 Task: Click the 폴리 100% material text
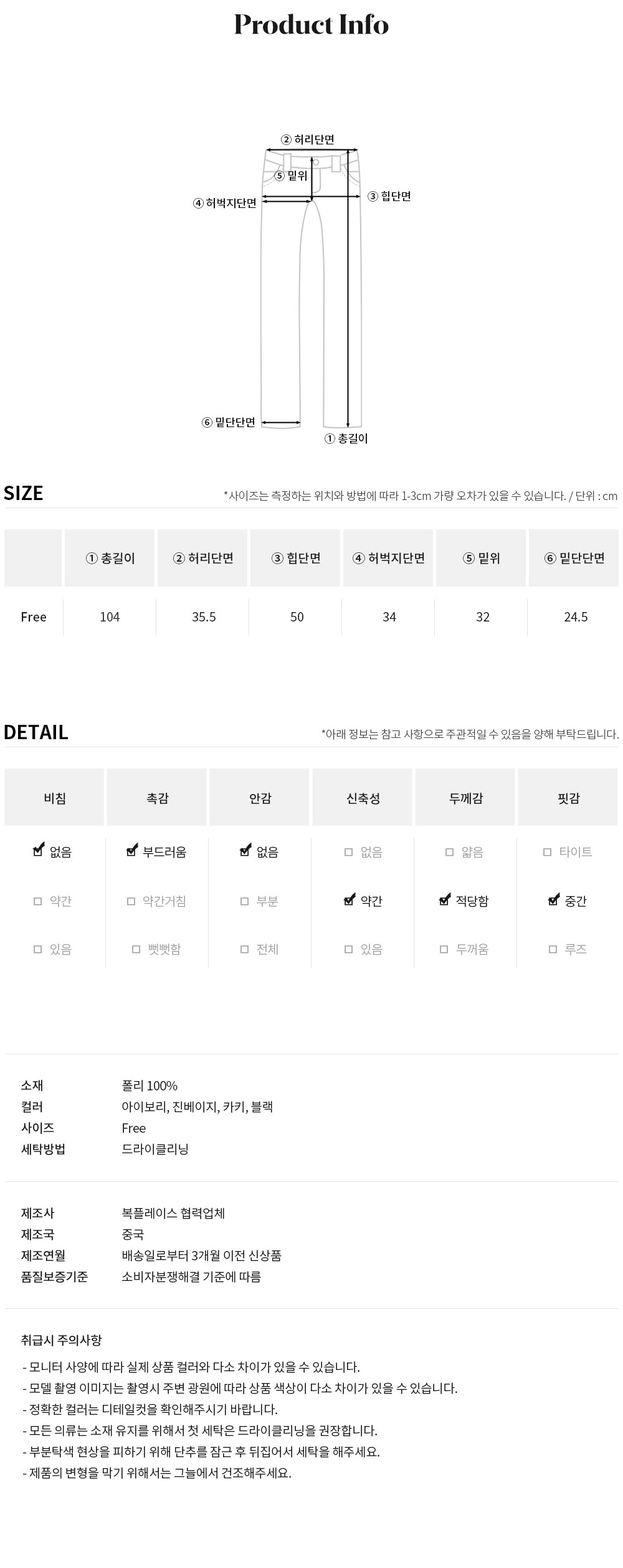point(150,1086)
